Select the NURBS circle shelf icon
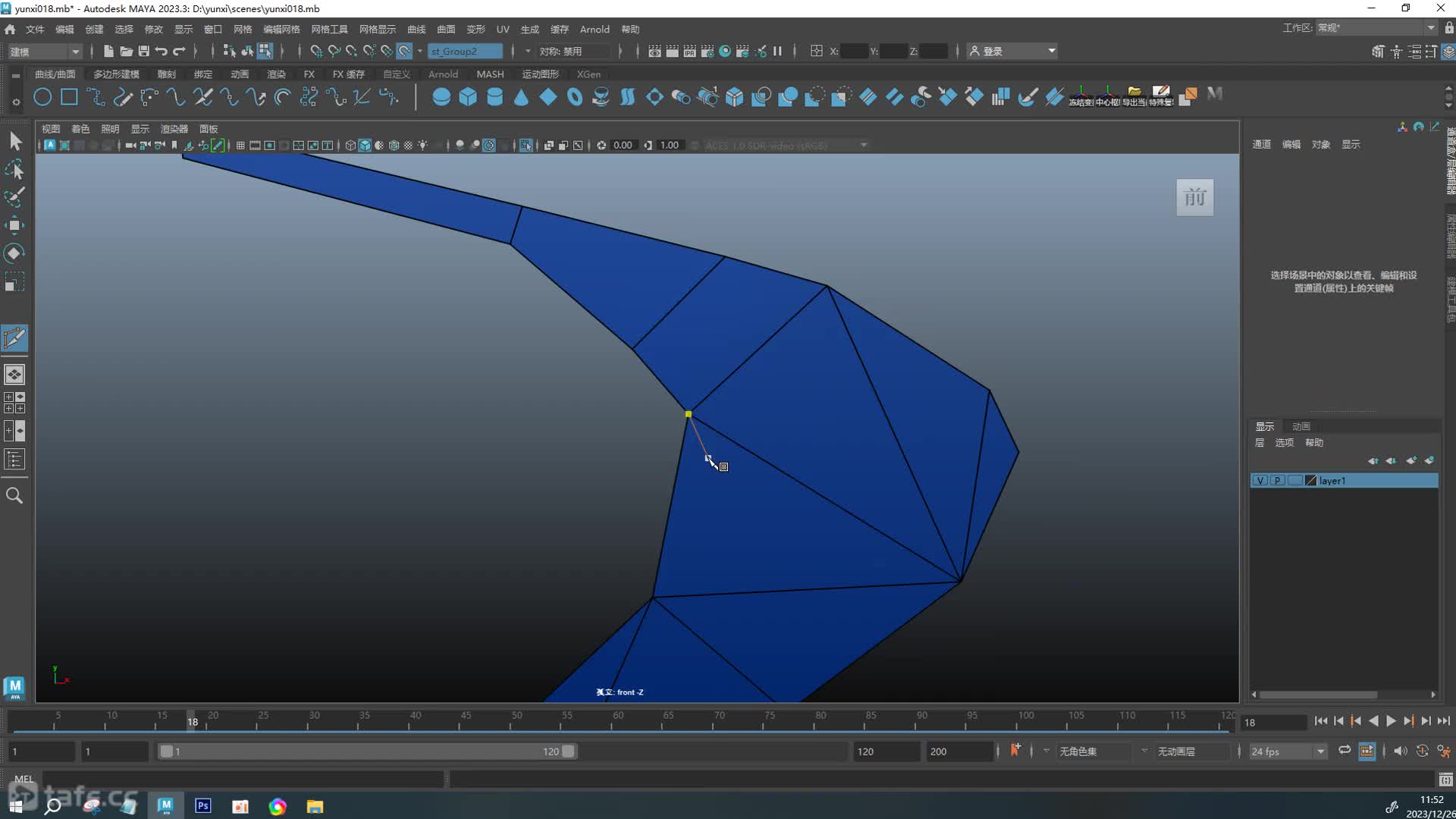This screenshot has height=819, width=1456. pos(42,97)
